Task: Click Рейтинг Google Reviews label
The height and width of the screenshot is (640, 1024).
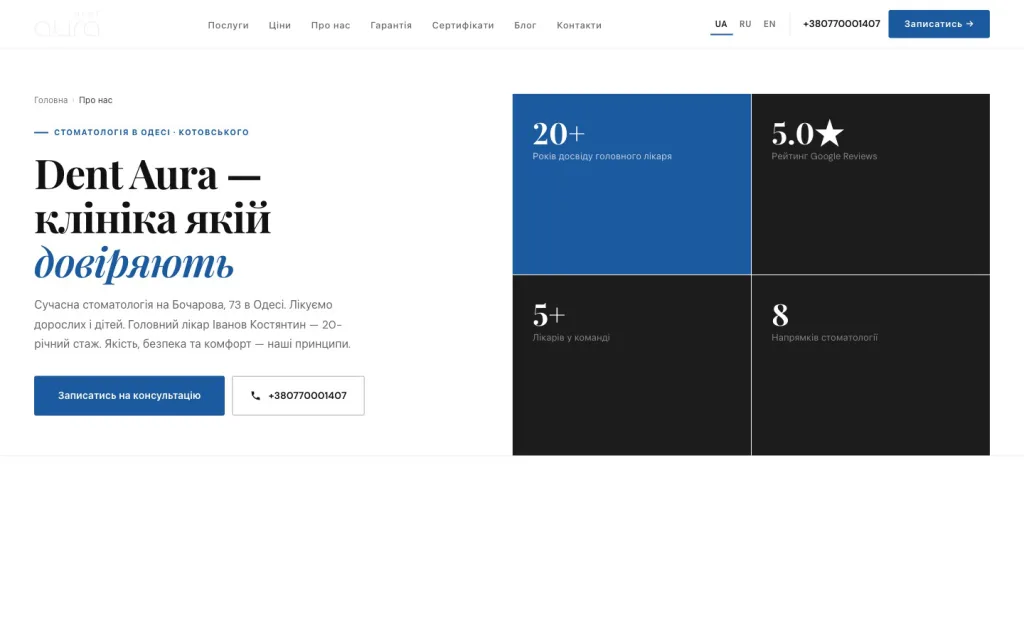Action: pos(824,156)
